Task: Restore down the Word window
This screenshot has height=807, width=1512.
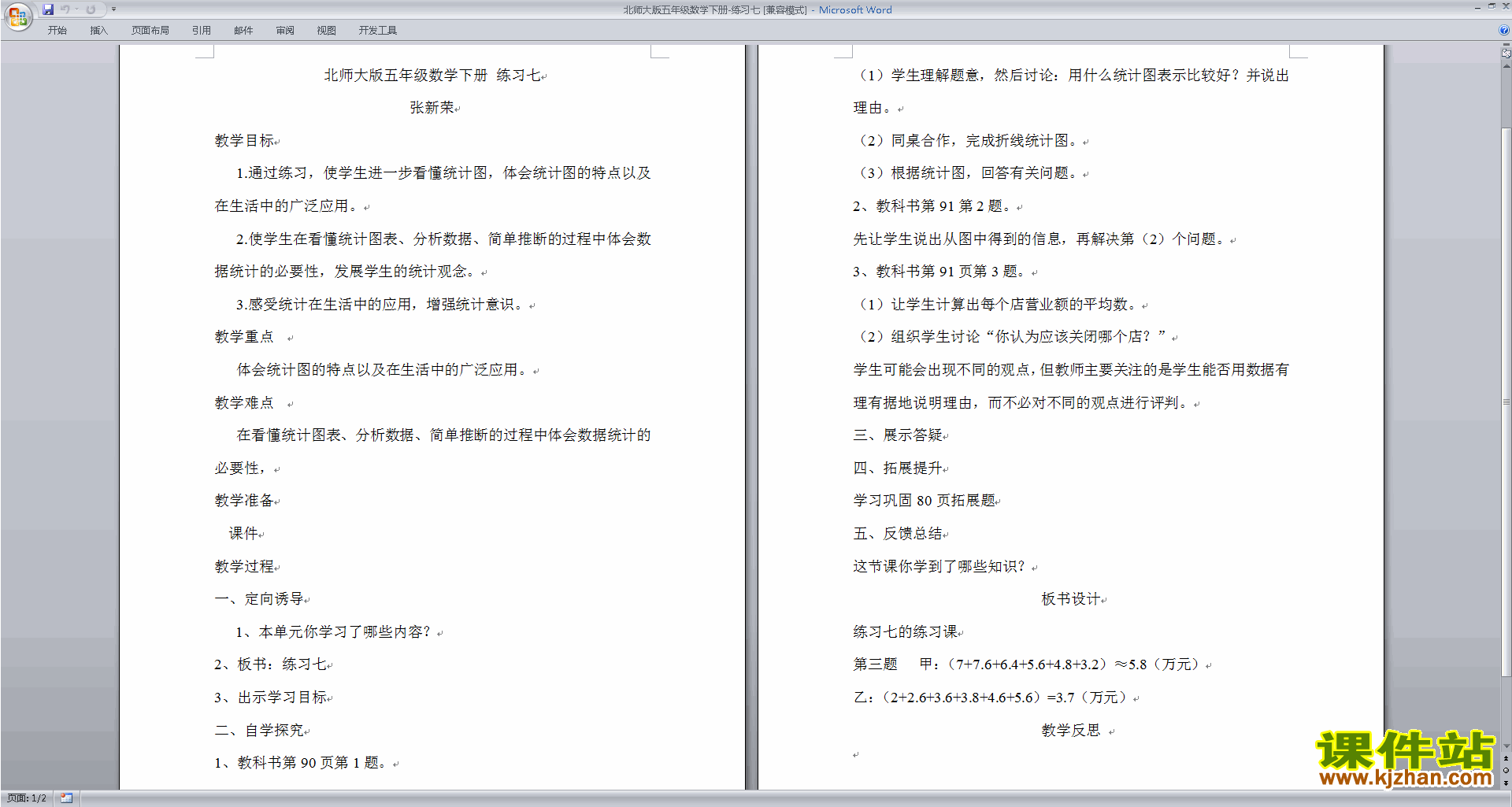Action: pyautogui.click(x=1492, y=6)
